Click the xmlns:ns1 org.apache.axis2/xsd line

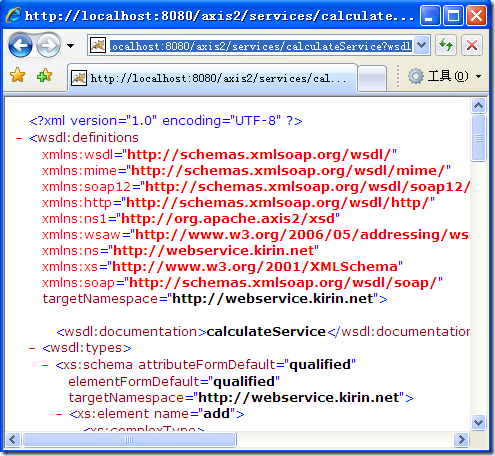coord(191,219)
